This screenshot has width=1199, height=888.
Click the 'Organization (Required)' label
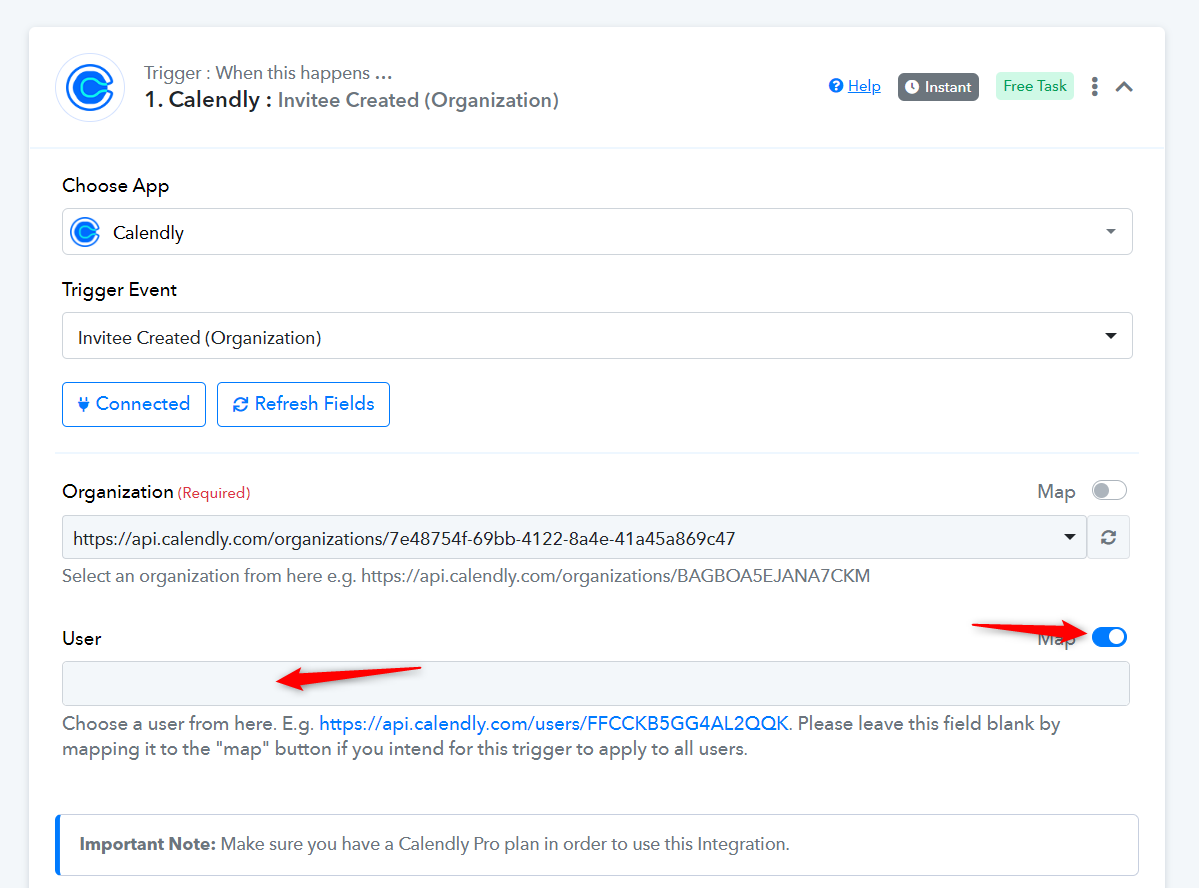coord(156,492)
